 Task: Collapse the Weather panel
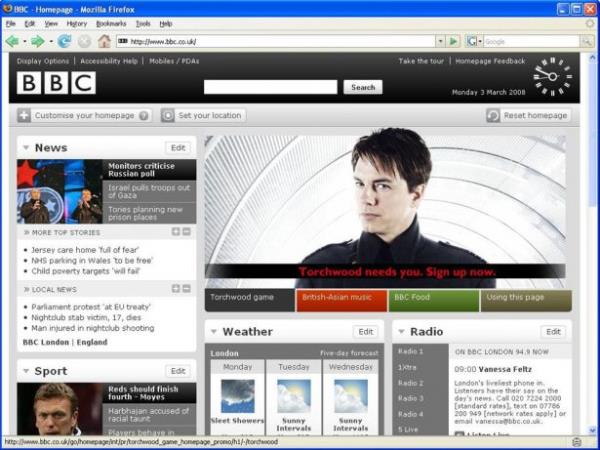point(213,332)
